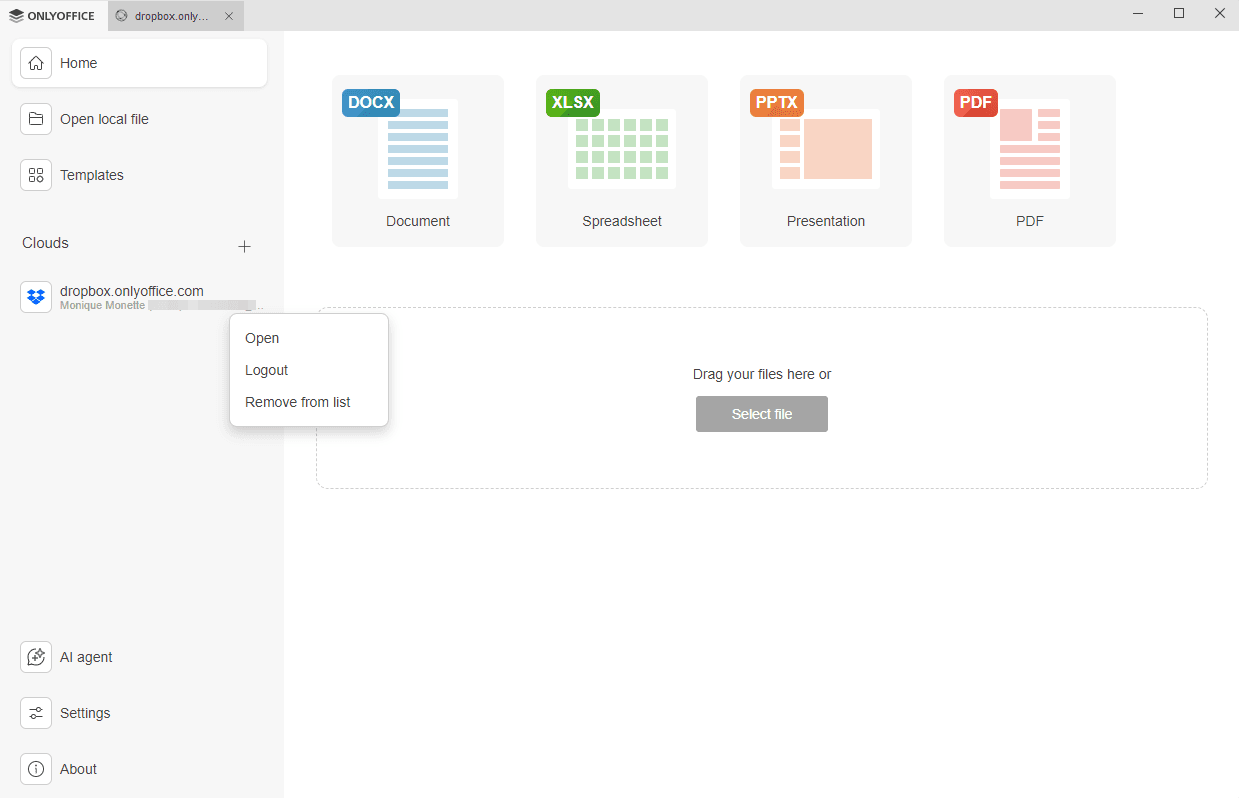Create a new PDF form
Image resolution: width=1239 pixels, height=798 pixels.
[1030, 160]
